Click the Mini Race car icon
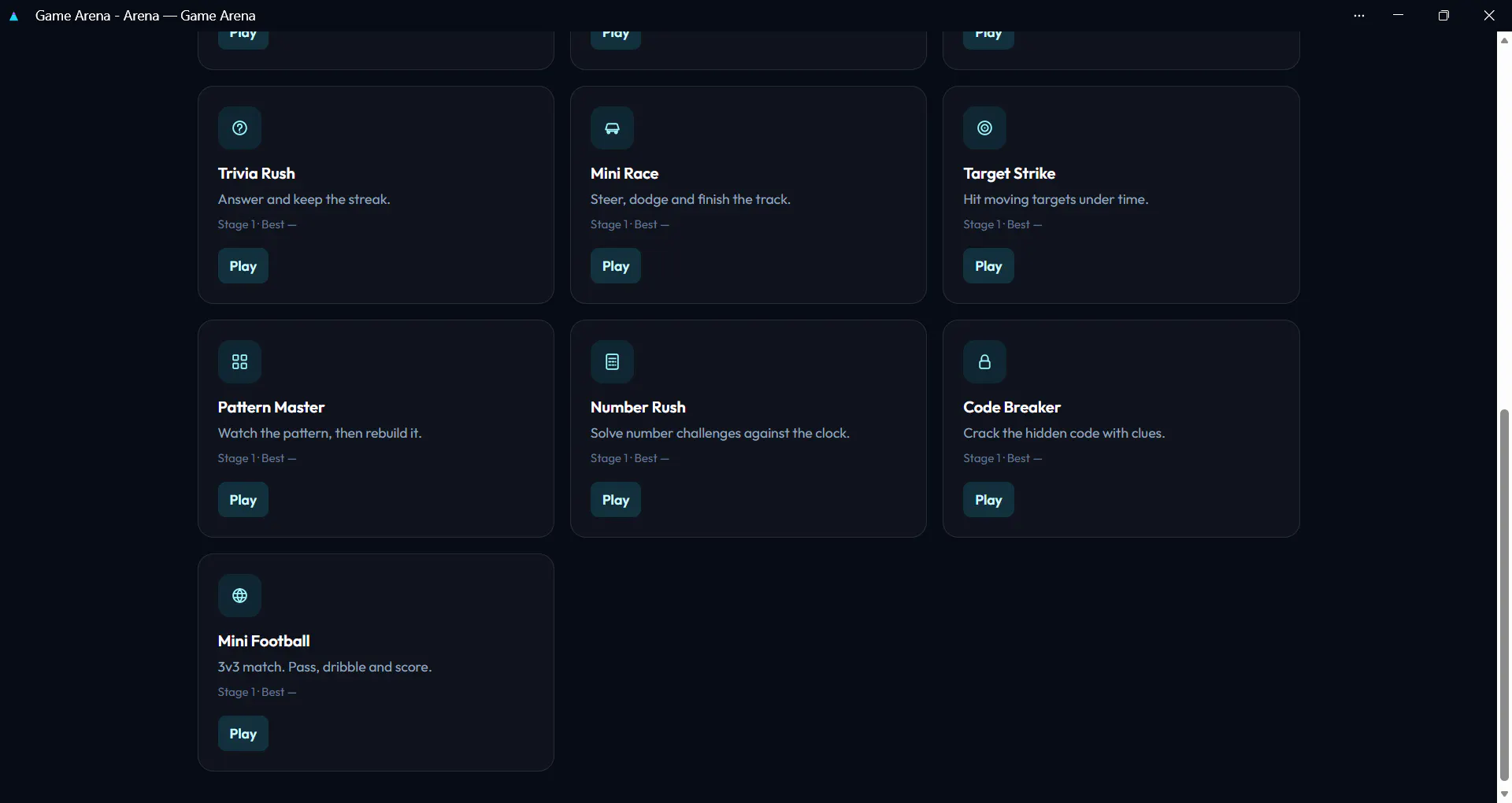This screenshot has height=803, width=1512. coord(612,128)
